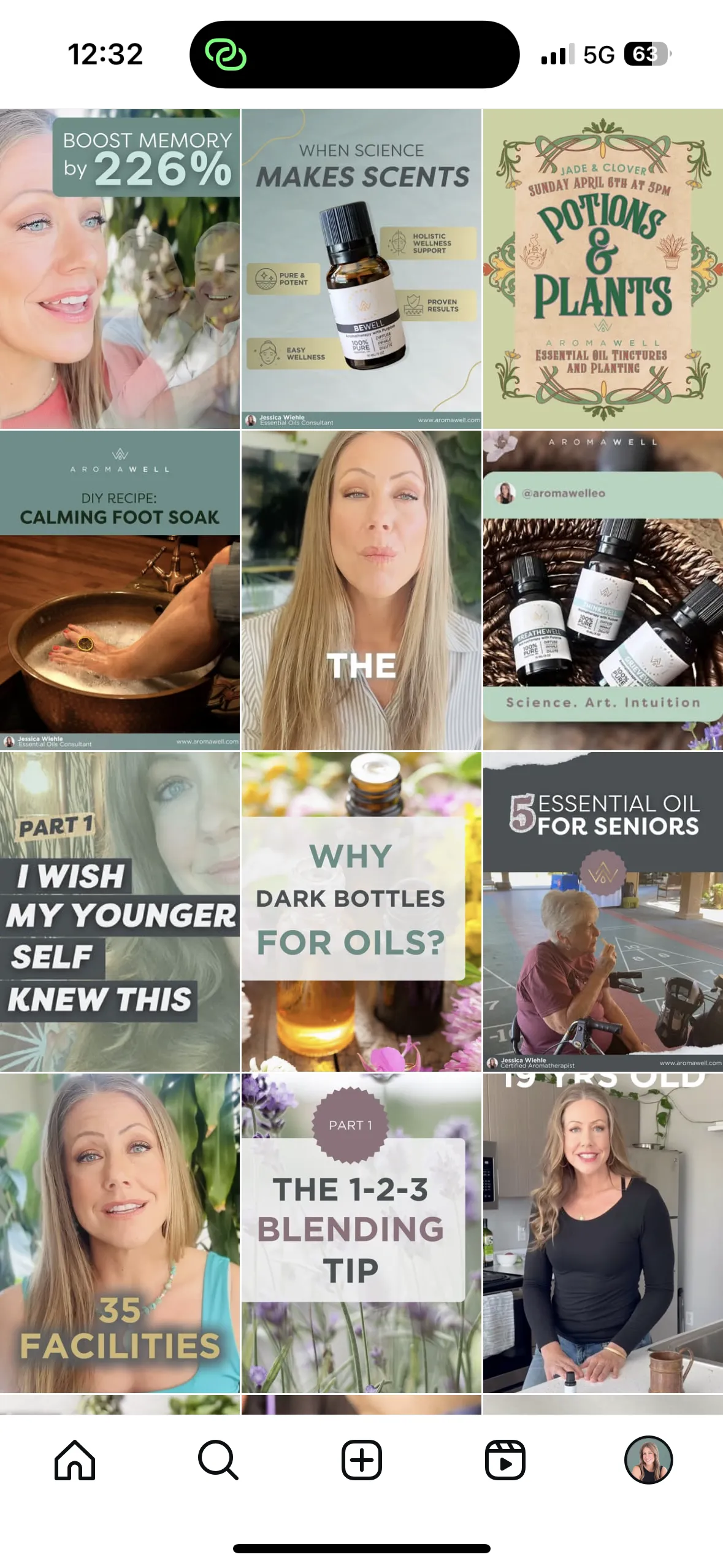This screenshot has width=723, height=1568.
Task: Tap the create new post plus icon
Action: pos(362,1460)
